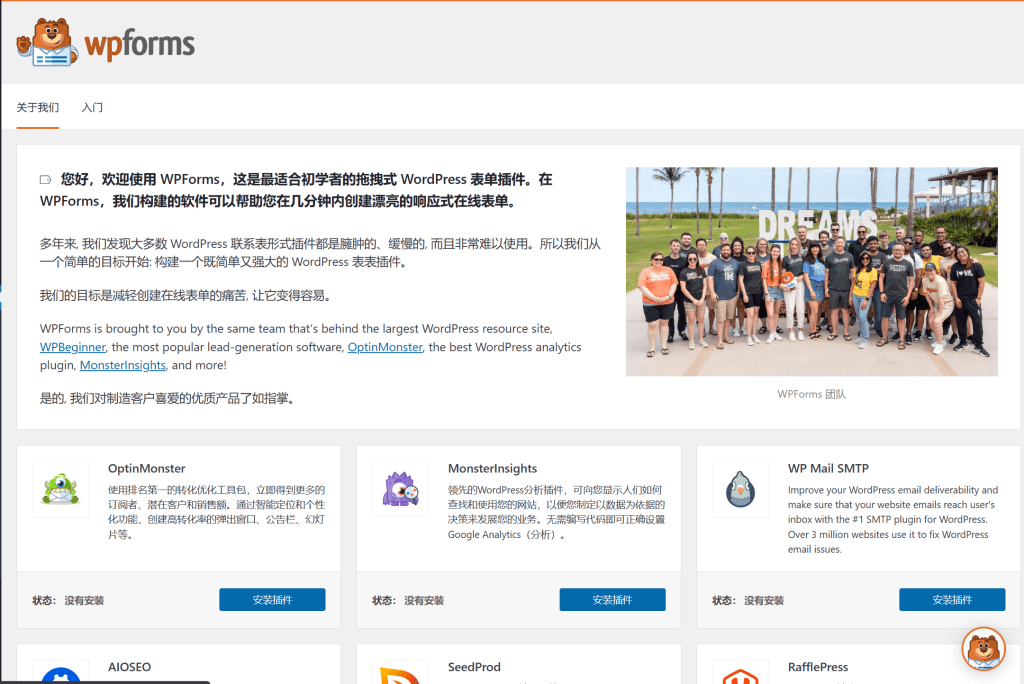Click the MonsterInsights plugin icon

tap(400, 490)
